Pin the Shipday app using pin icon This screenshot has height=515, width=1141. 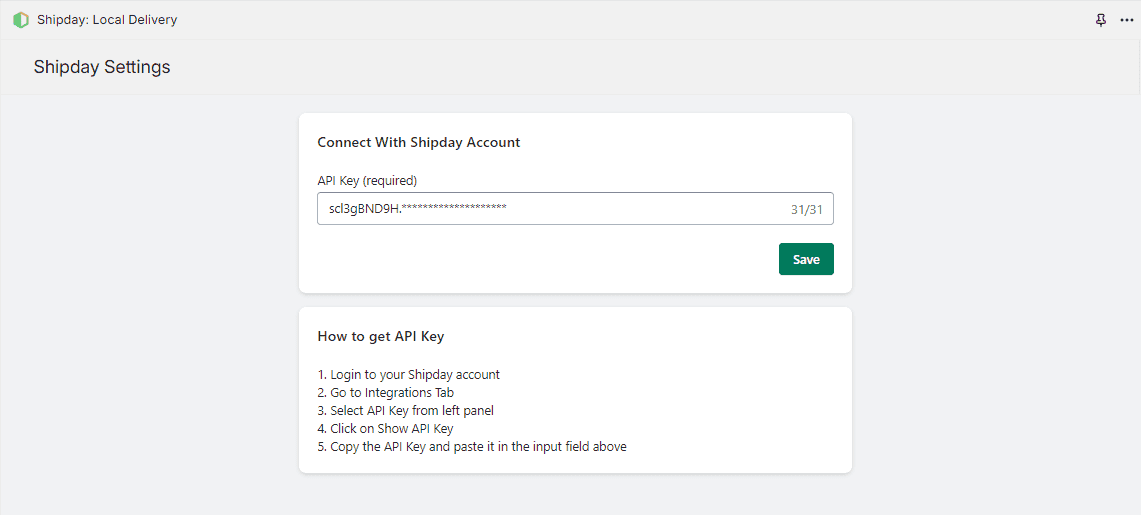1101,20
